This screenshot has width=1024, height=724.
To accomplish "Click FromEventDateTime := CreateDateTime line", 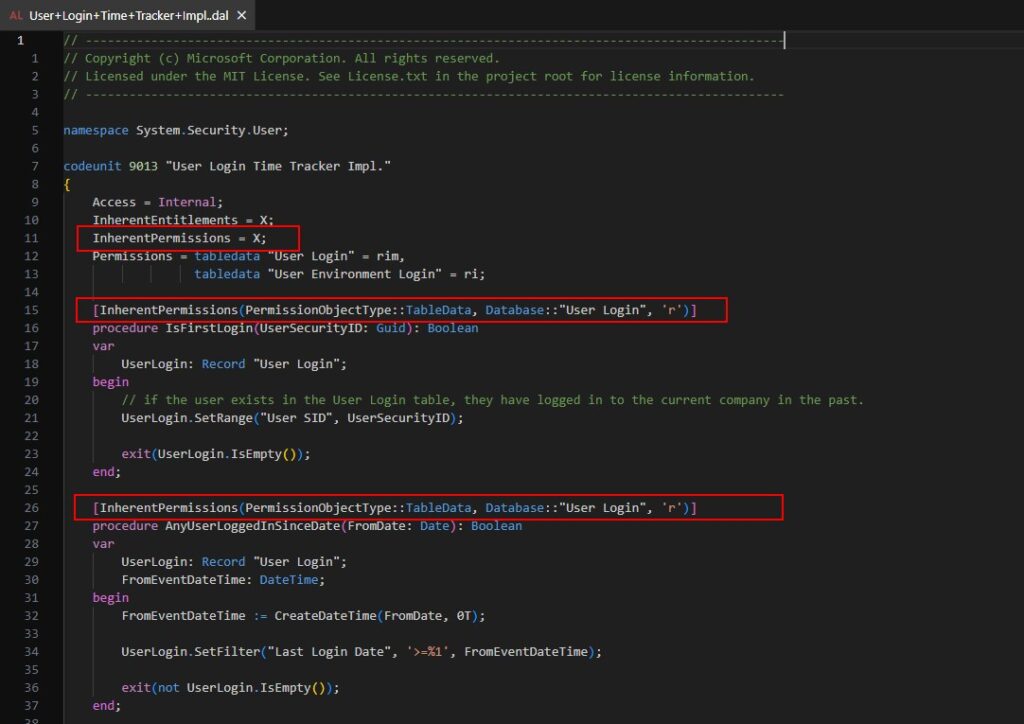I will (x=303, y=616).
